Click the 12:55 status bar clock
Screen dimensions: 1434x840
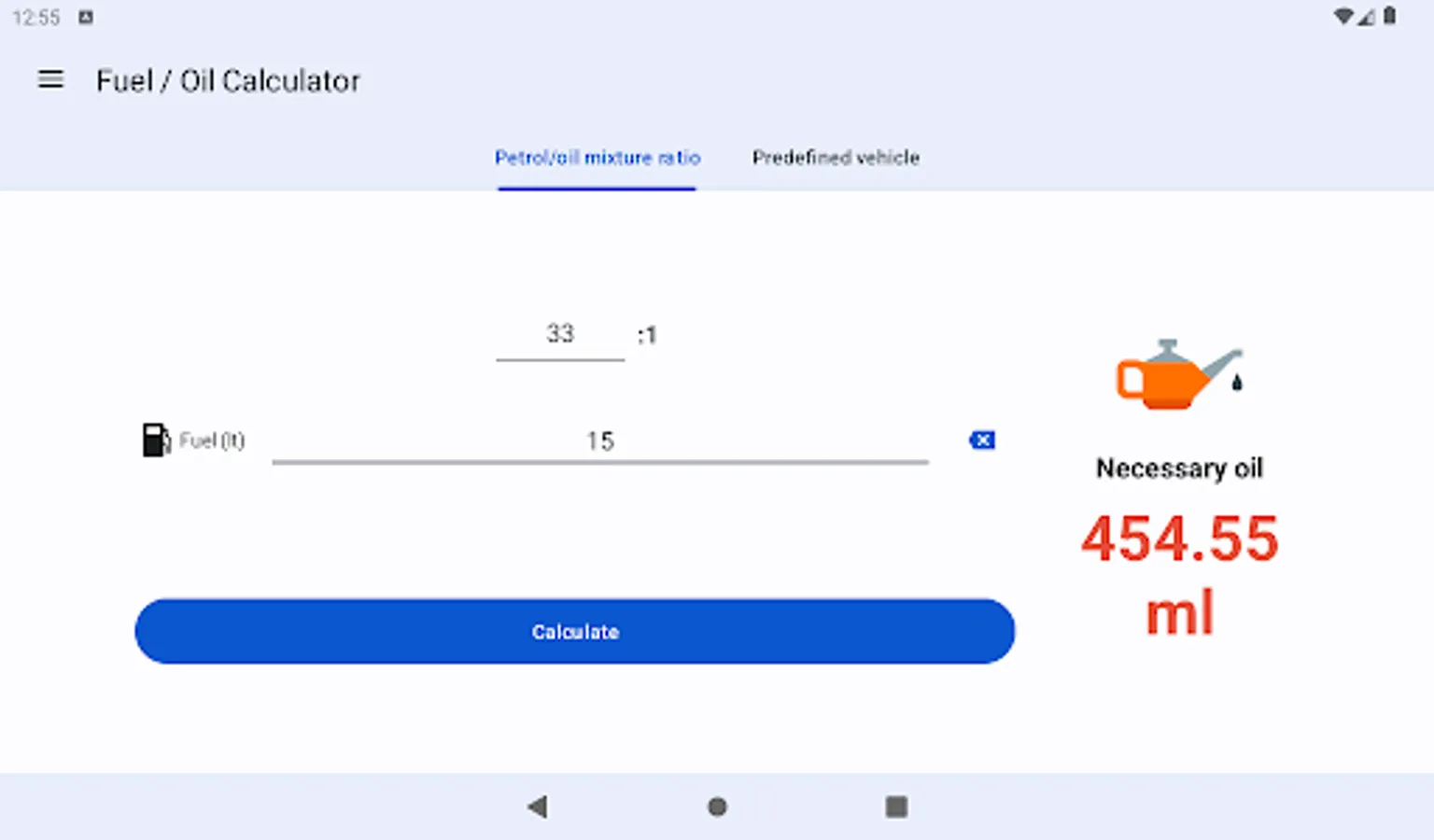pyautogui.click(x=36, y=17)
